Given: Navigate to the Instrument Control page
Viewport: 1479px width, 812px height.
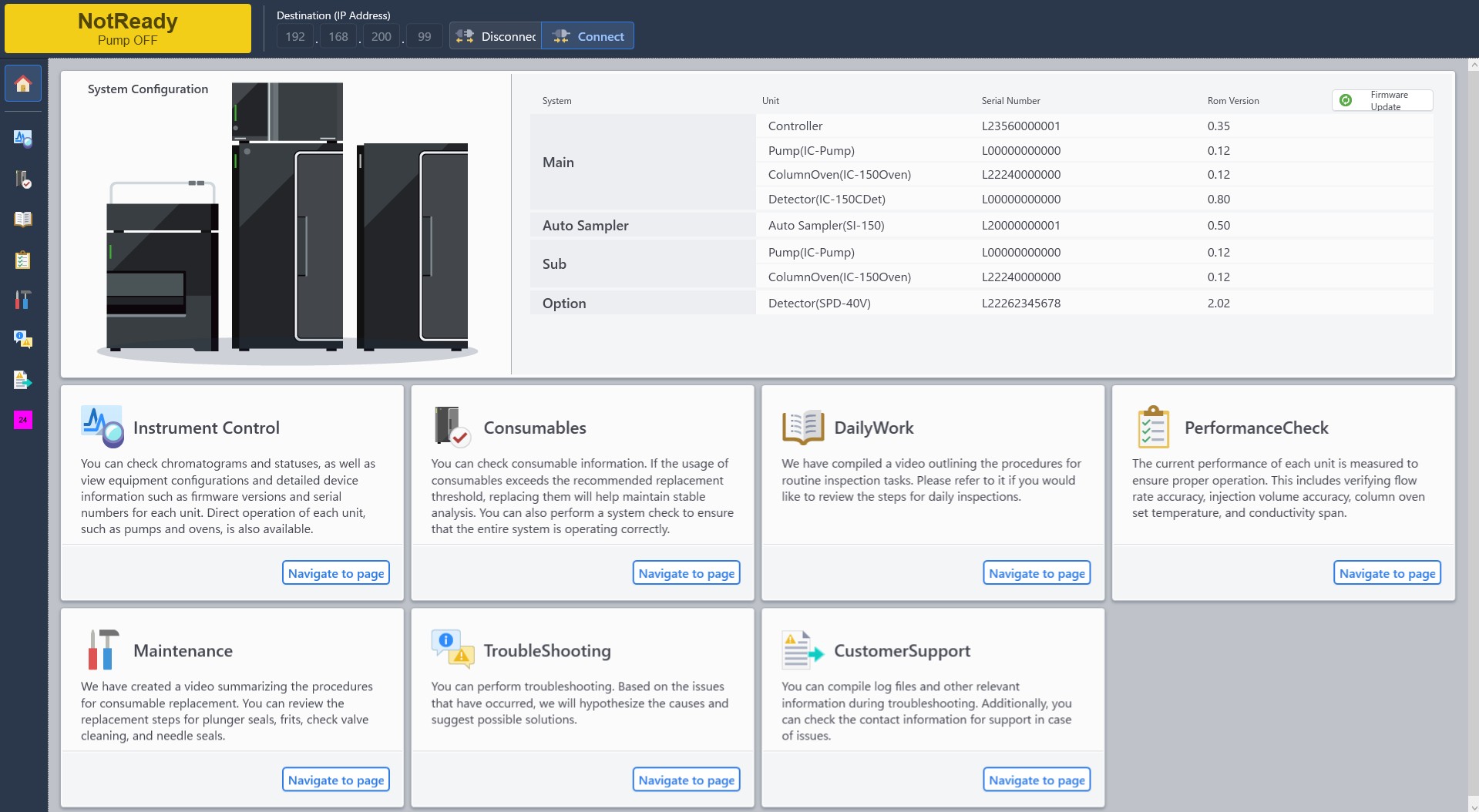Looking at the screenshot, I should pos(336,573).
